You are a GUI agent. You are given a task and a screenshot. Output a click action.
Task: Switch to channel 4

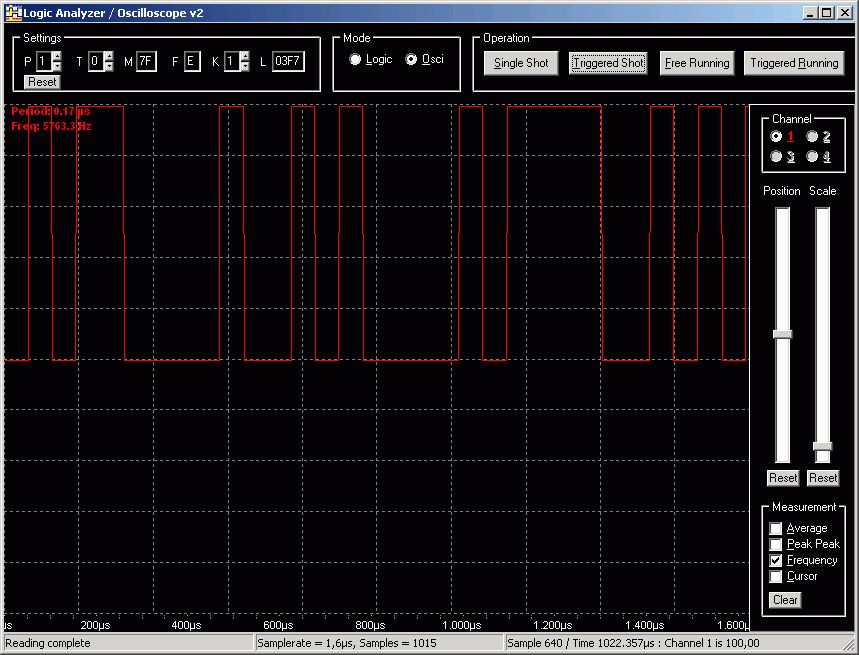point(812,156)
